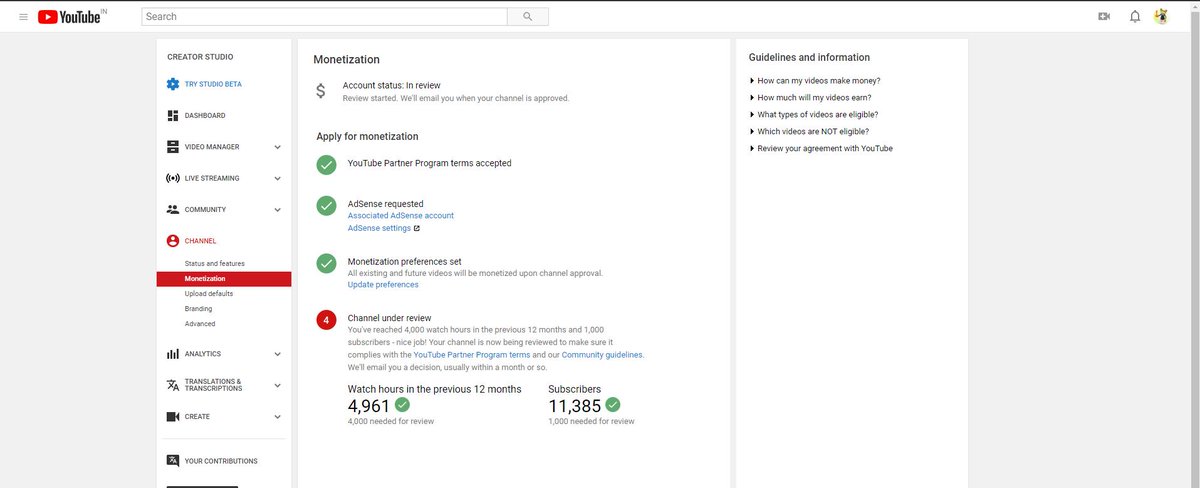Open the hamburger guide menu
This screenshot has height=488, width=1200.
[23, 16]
